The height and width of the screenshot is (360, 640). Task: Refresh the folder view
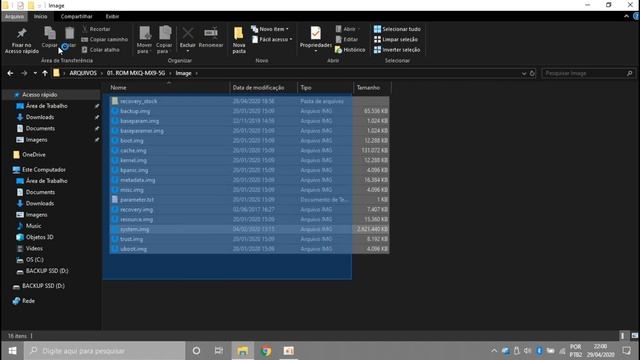pos(532,73)
